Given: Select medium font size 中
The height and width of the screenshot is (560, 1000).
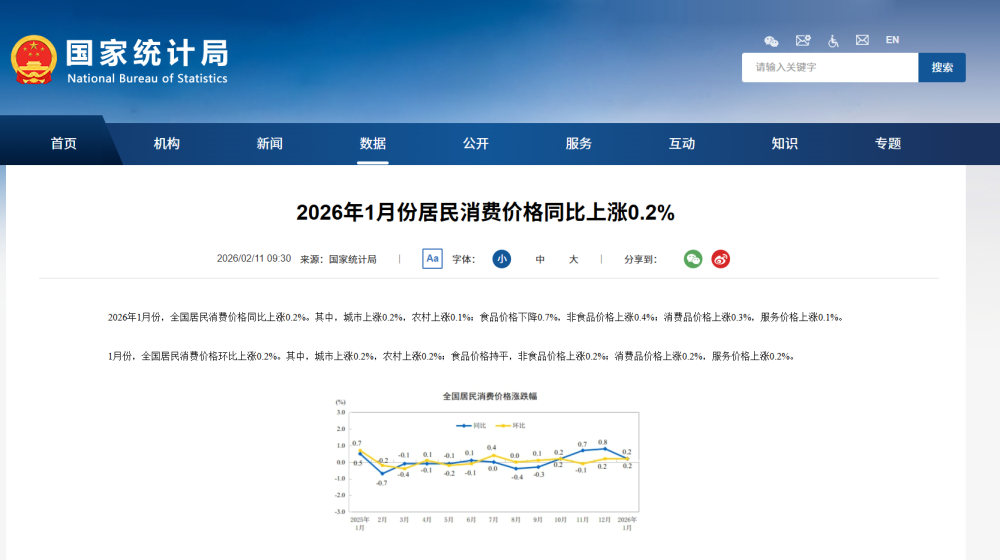Looking at the screenshot, I should [540, 259].
